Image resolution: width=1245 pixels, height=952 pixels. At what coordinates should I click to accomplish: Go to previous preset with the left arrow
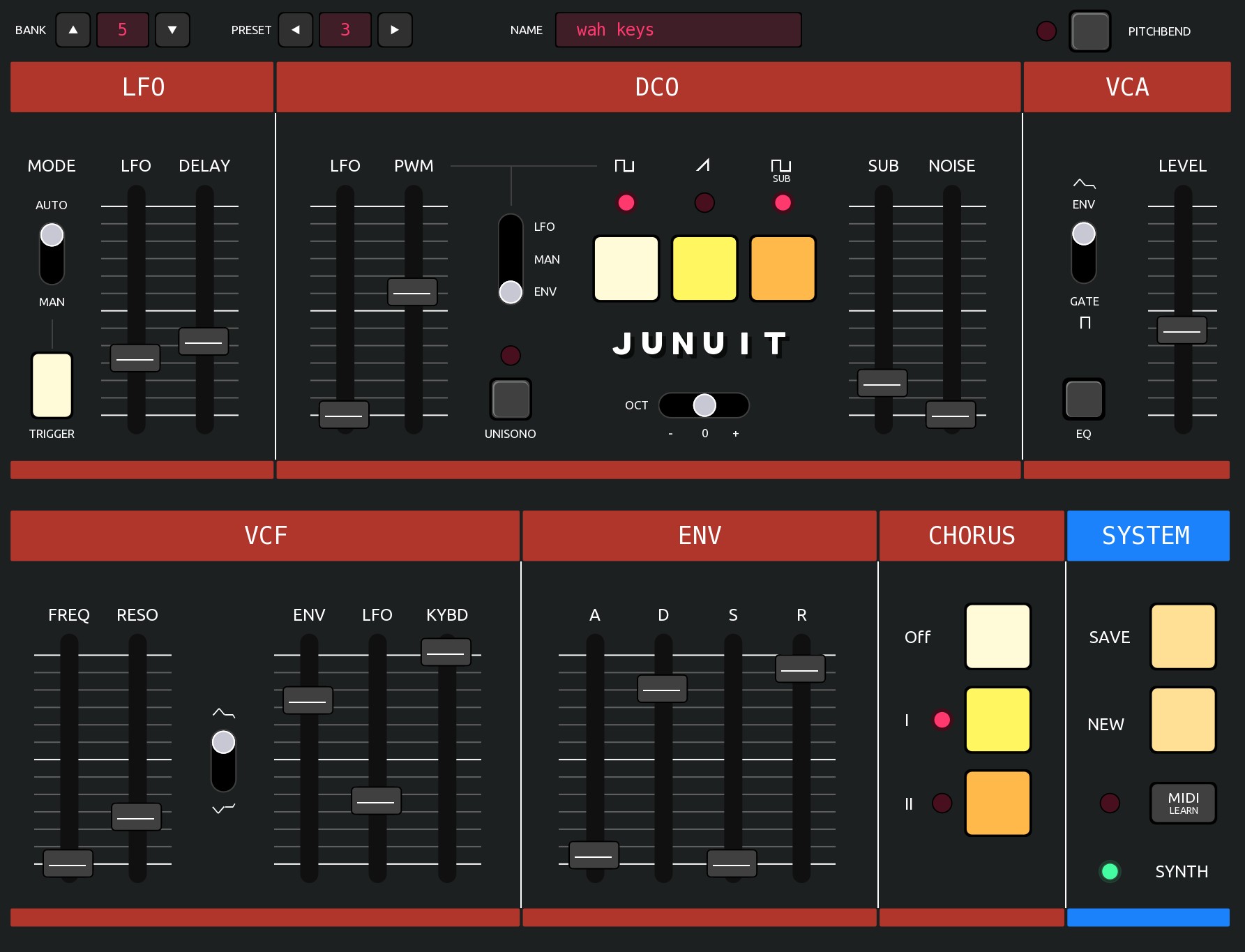(x=296, y=30)
